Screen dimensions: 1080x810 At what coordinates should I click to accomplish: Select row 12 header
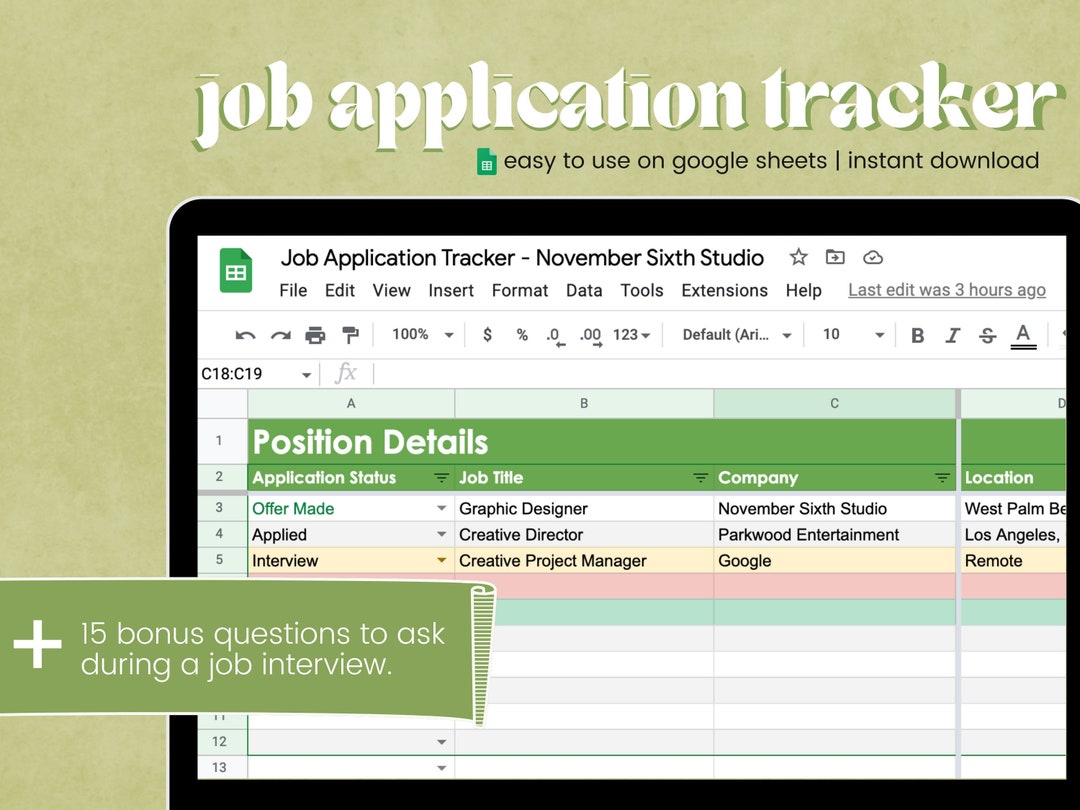[222, 742]
